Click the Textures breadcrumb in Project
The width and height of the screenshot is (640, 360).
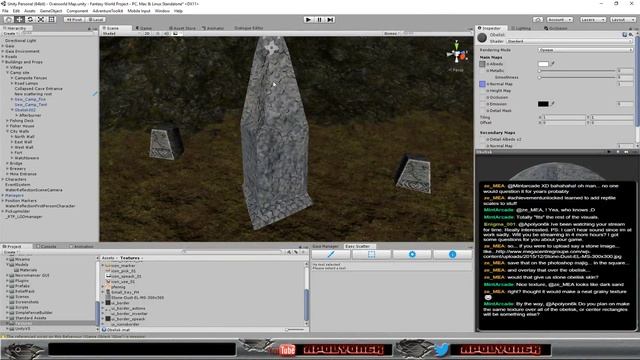coord(130,258)
